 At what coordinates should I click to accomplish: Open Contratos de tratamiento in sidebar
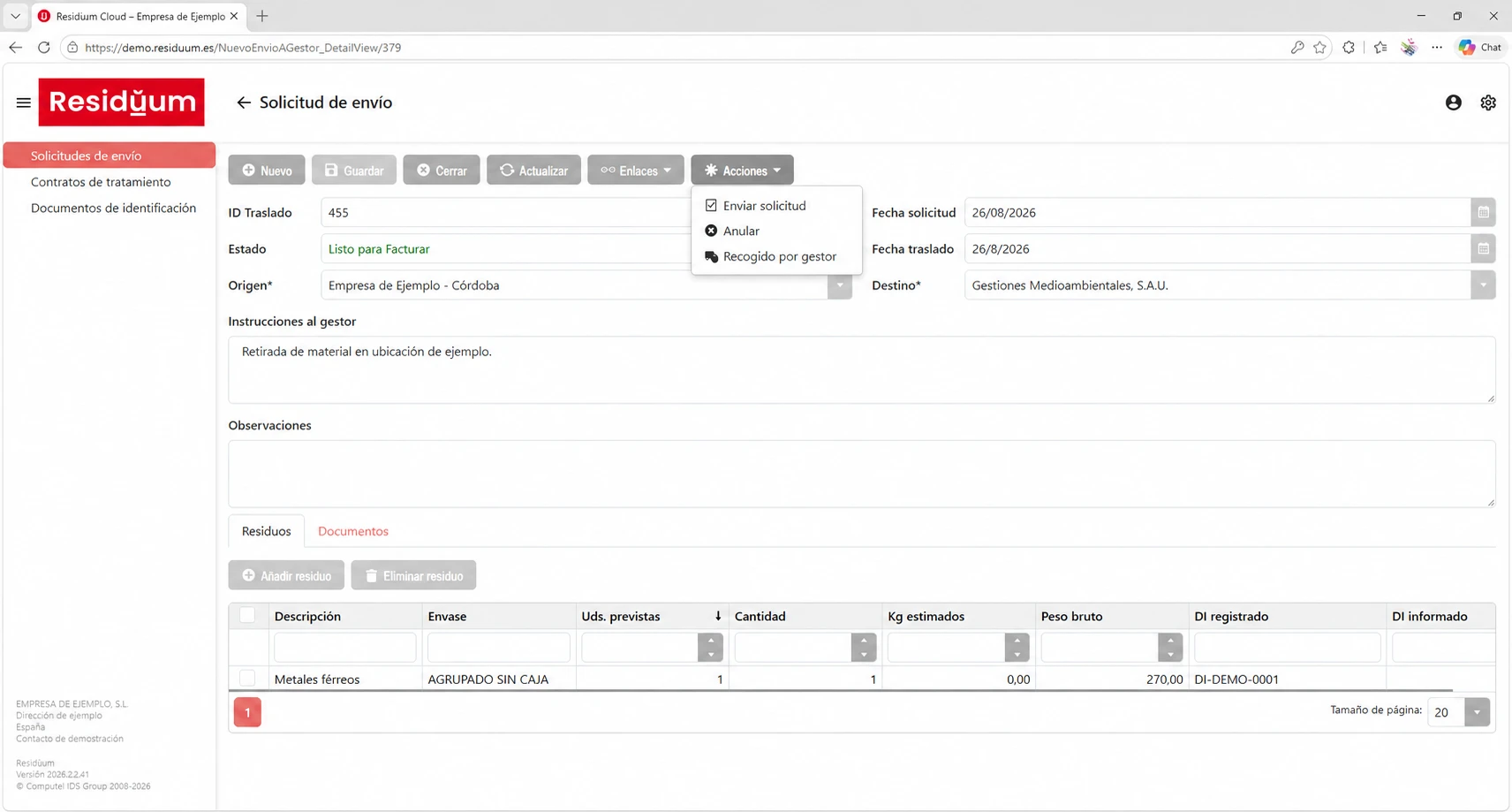click(101, 182)
